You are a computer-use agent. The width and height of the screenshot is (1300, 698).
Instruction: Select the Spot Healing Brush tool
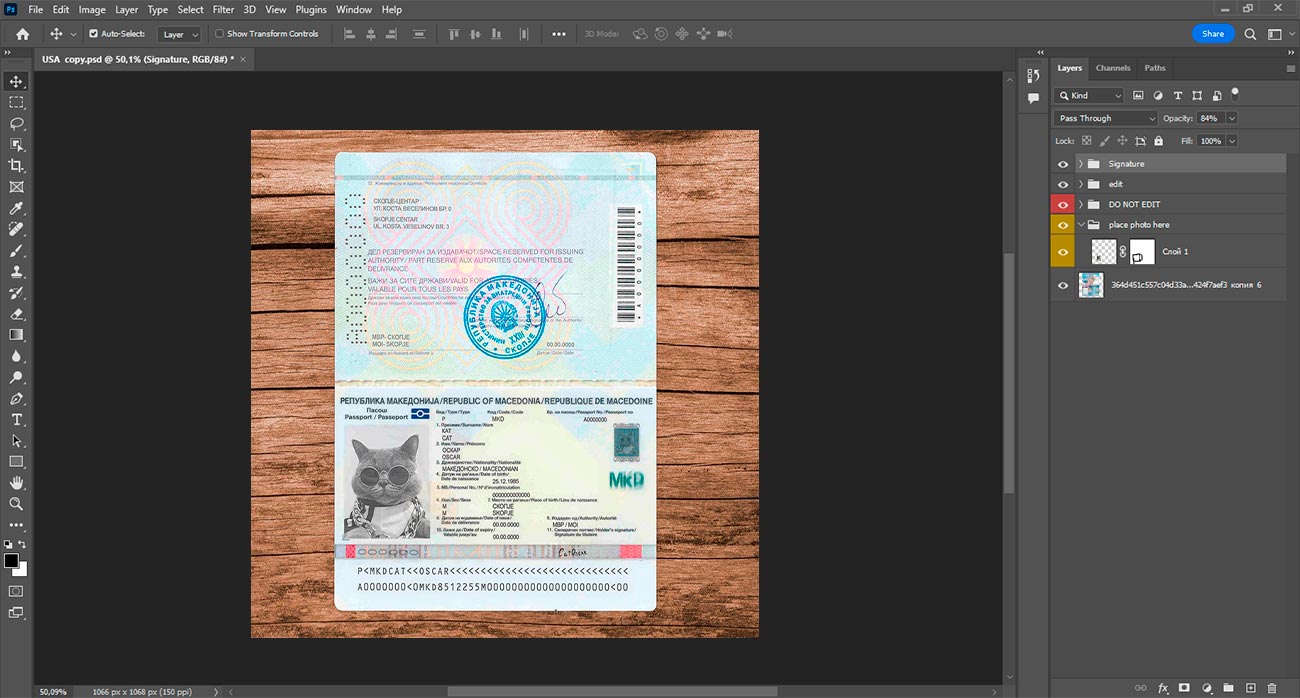[16, 229]
